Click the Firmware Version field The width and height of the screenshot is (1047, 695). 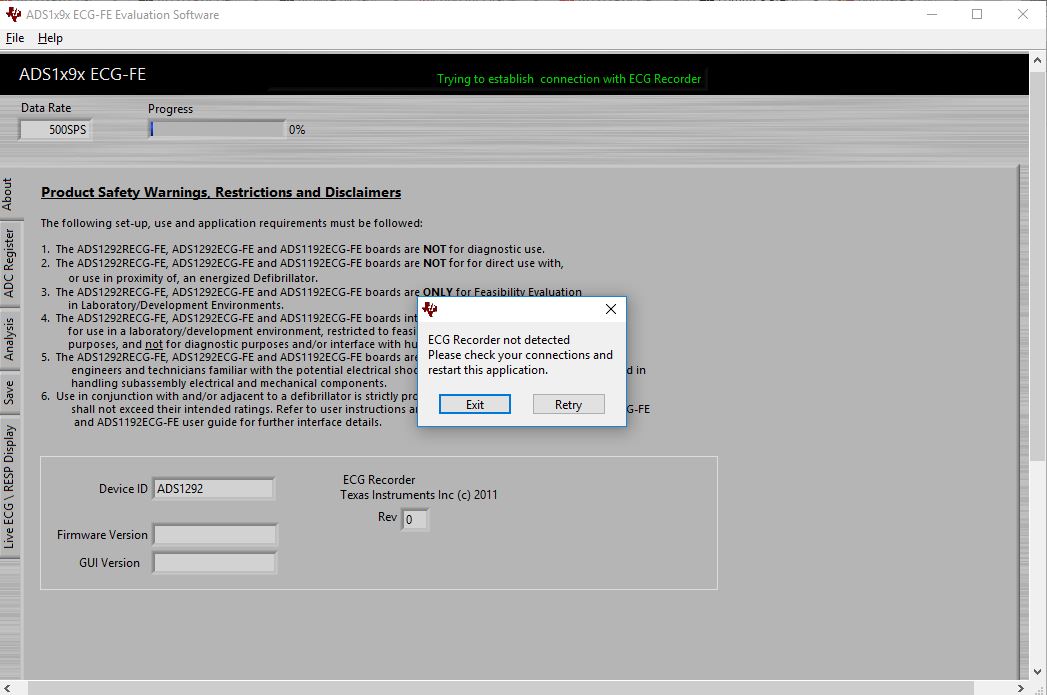click(214, 535)
